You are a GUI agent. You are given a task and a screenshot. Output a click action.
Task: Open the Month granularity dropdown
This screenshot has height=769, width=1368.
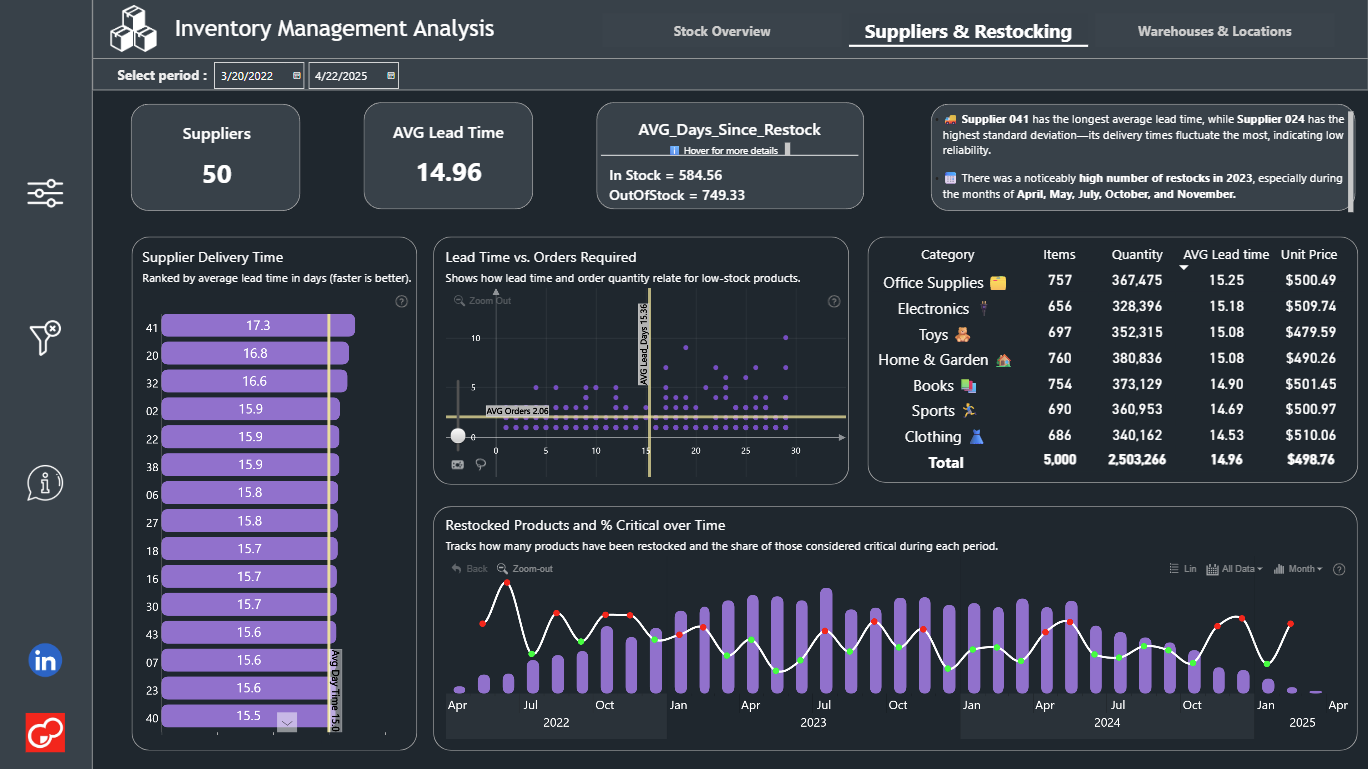[x=1298, y=569]
